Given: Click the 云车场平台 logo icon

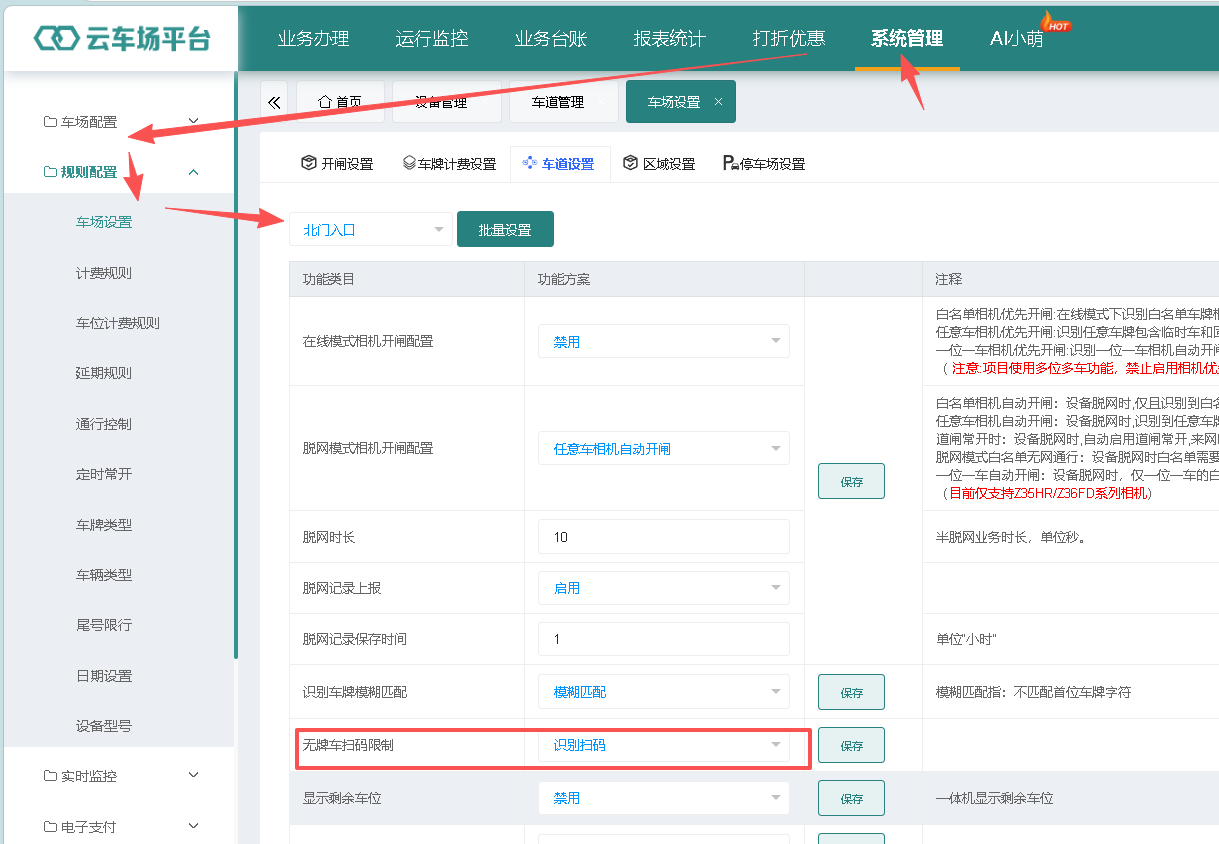Looking at the screenshot, I should click(x=56, y=39).
